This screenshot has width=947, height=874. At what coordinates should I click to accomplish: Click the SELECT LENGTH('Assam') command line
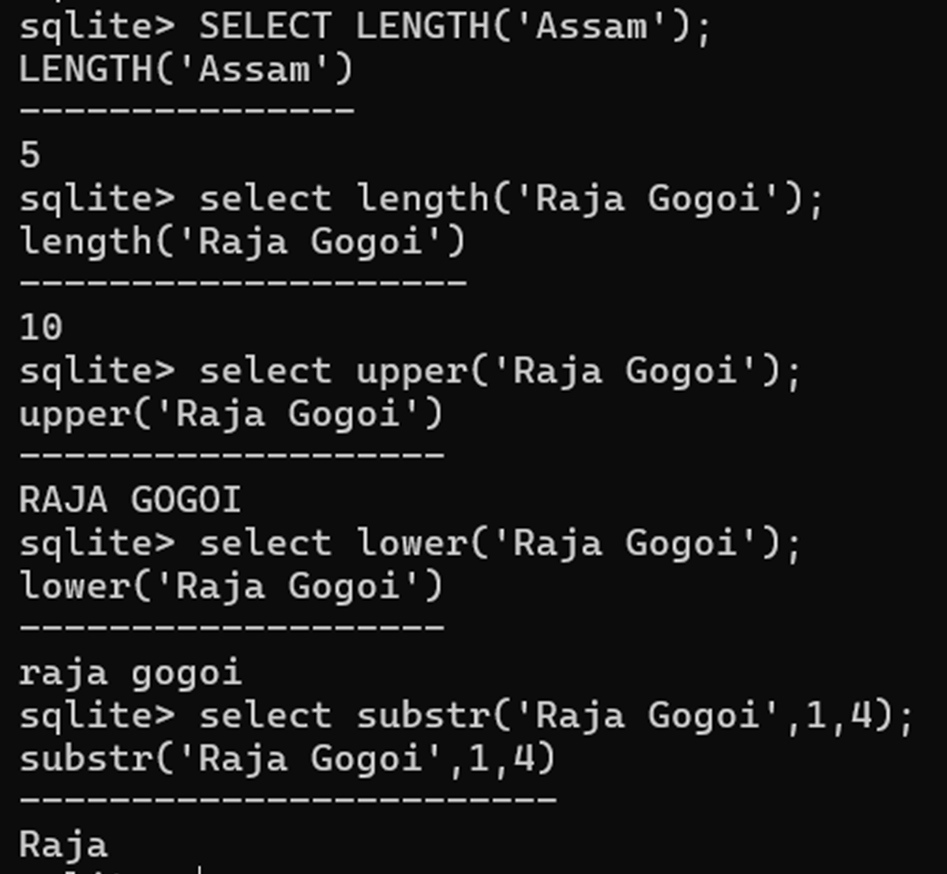point(365,26)
